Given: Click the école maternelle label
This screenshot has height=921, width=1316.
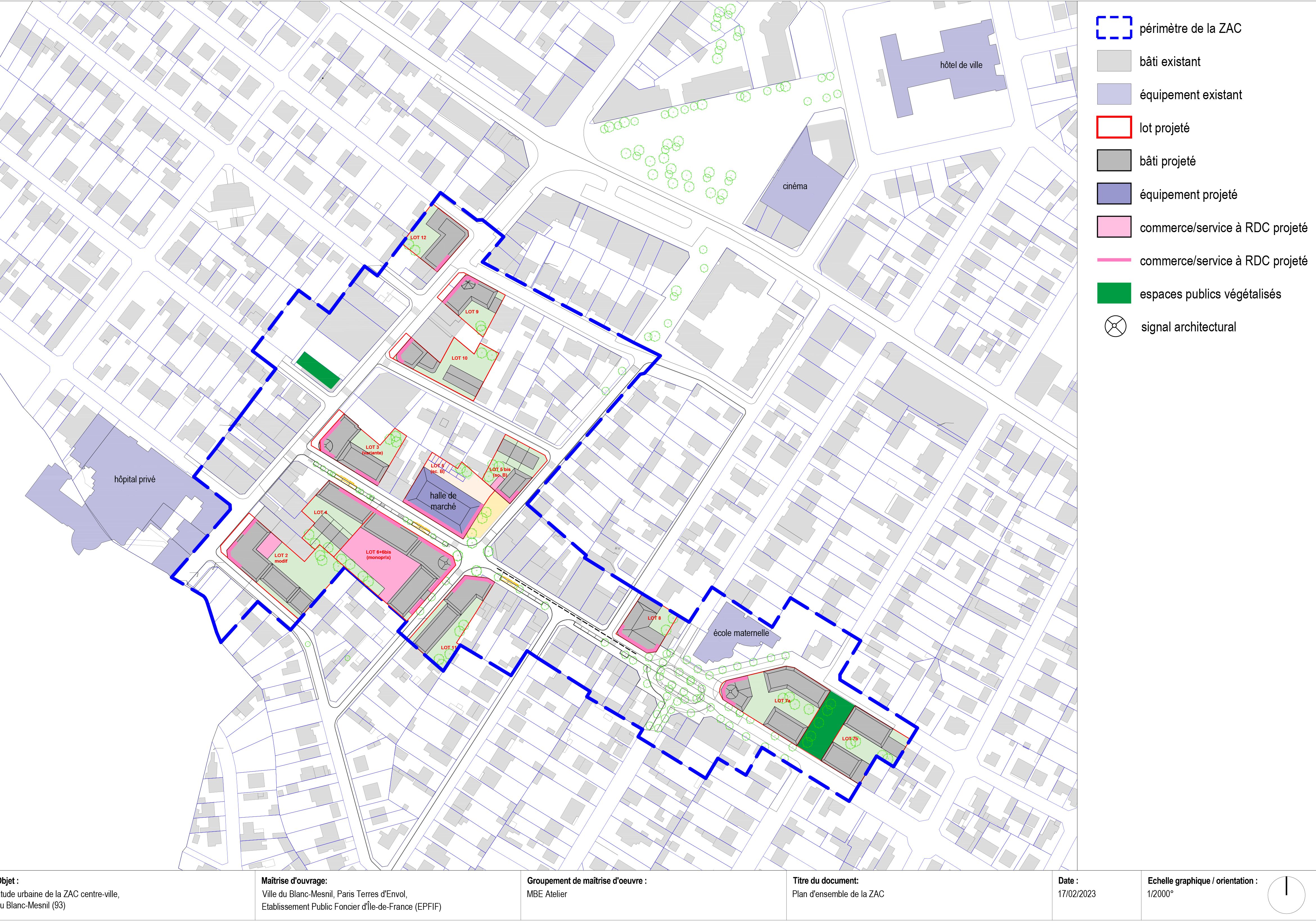Looking at the screenshot, I should (741, 633).
